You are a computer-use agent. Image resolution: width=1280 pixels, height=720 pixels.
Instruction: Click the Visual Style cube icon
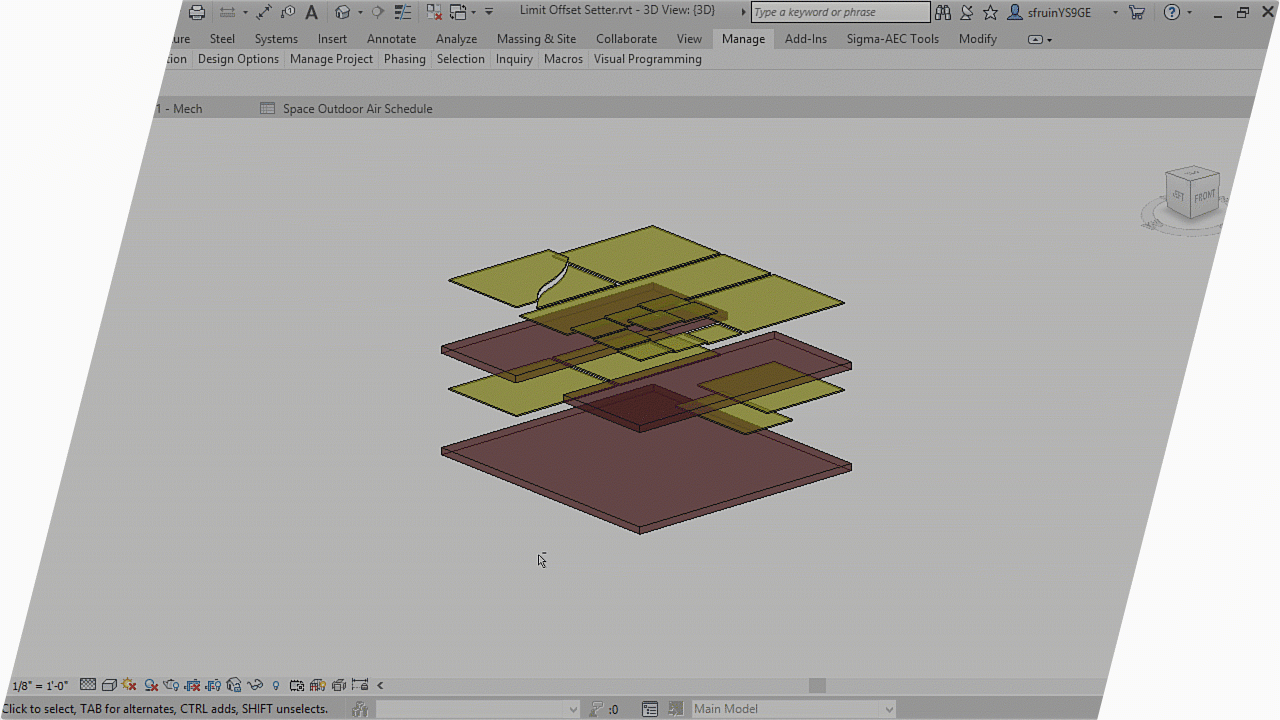point(109,685)
